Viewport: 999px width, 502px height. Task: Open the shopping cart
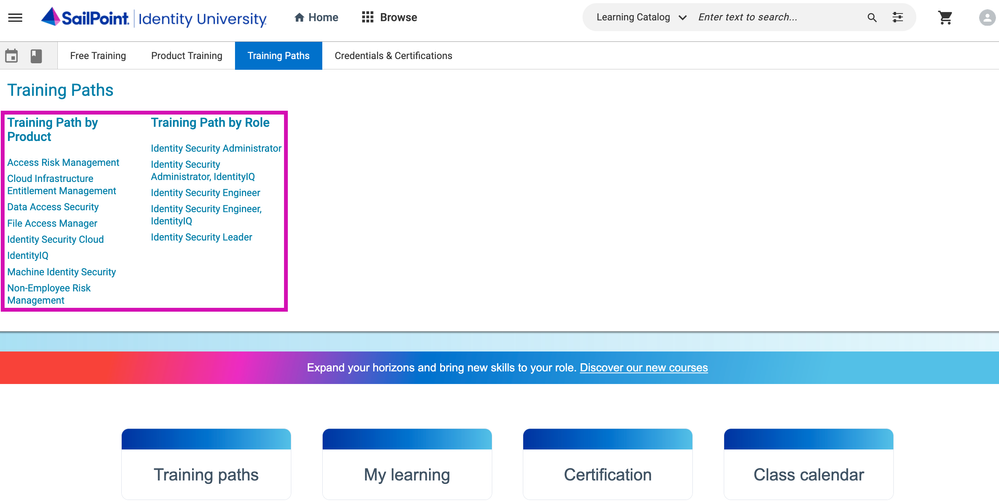click(x=945, y=18)
